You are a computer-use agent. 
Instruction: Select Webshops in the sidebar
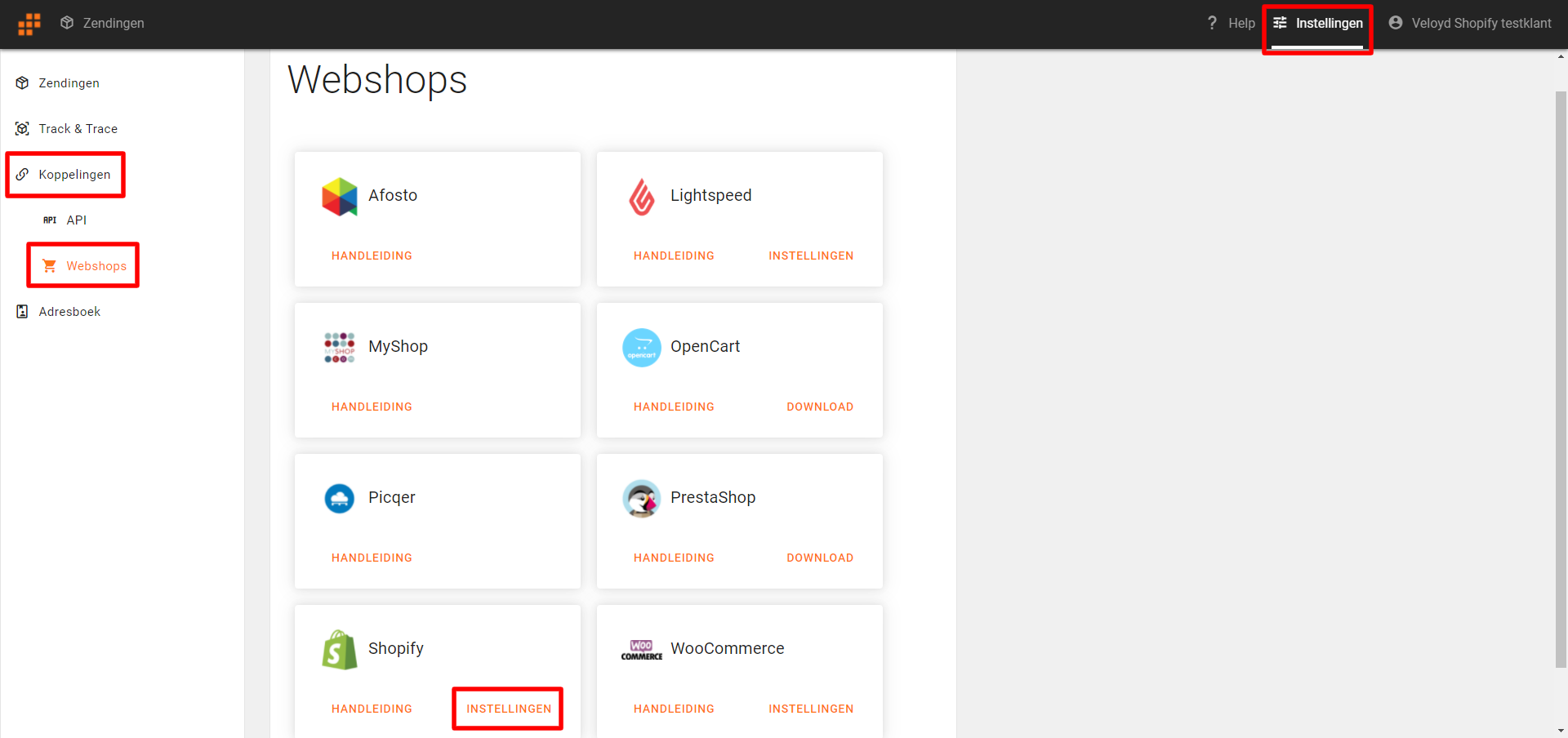coord(83,266)
